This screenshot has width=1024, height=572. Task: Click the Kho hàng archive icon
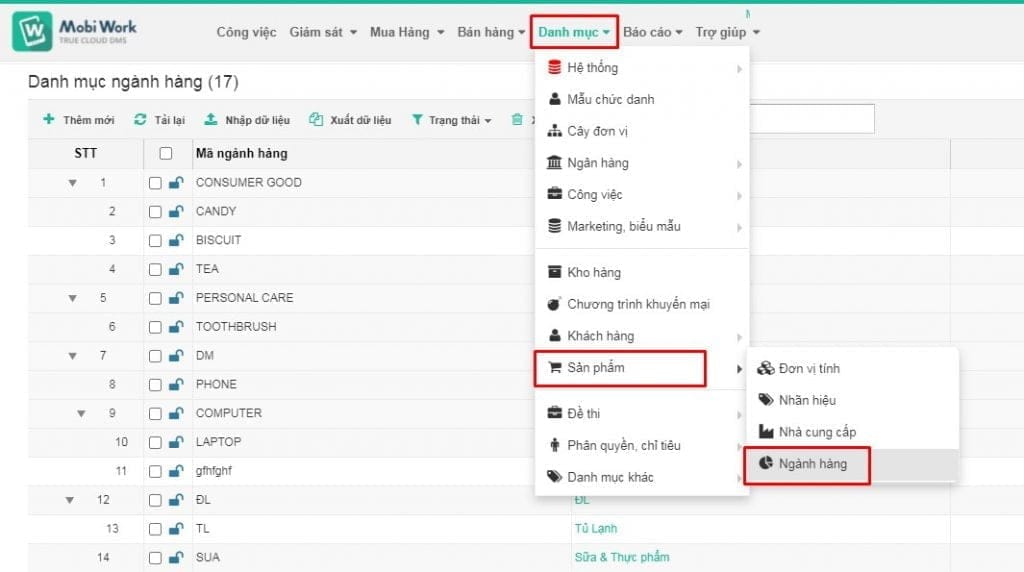click(555, 272)
